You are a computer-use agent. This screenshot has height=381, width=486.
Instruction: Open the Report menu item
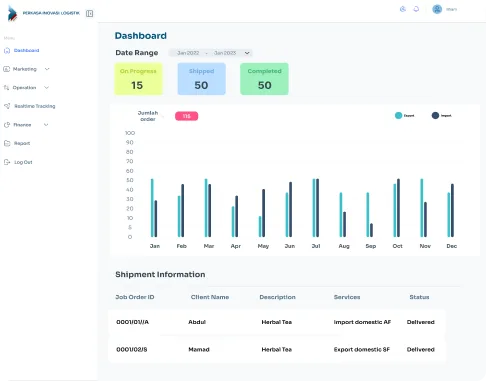[x=22, y=143]
